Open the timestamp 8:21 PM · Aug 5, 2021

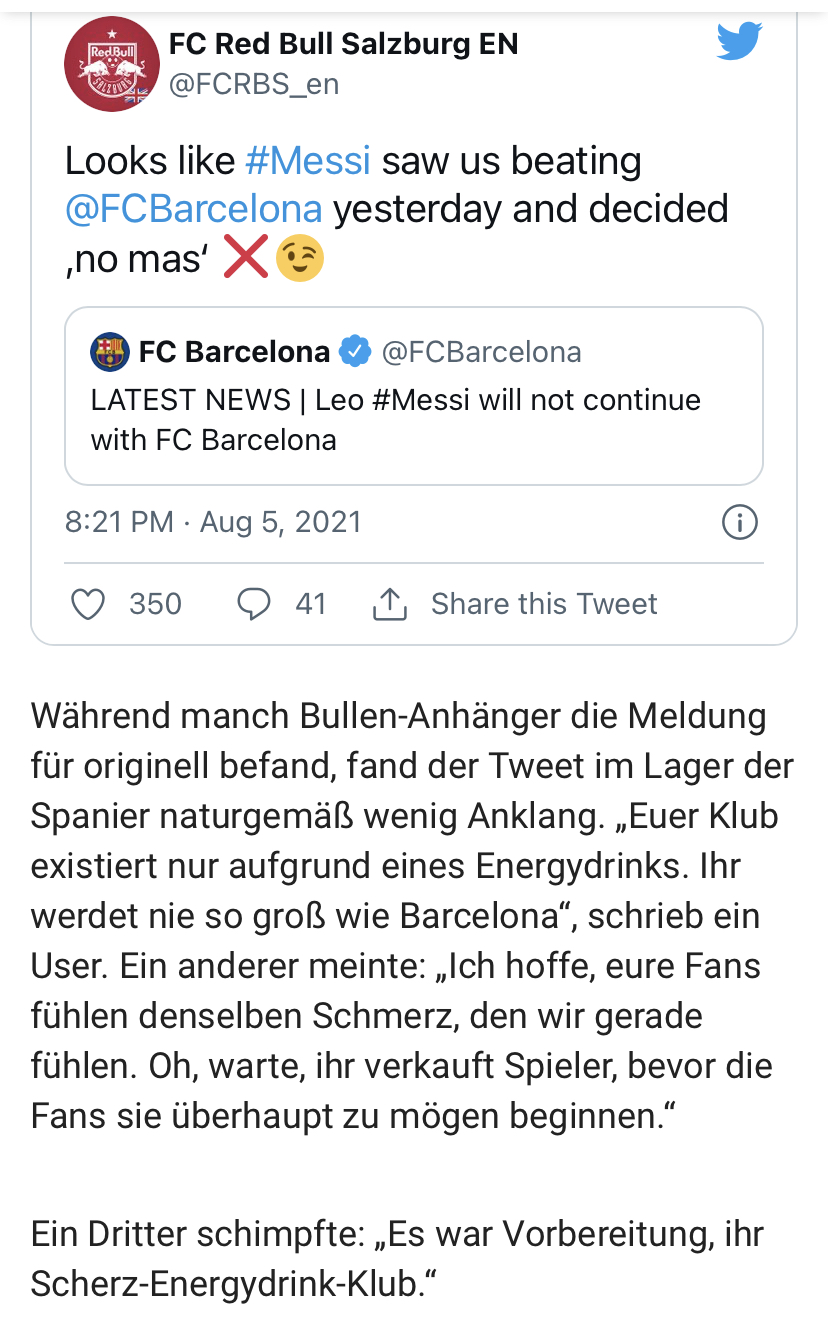213,522
